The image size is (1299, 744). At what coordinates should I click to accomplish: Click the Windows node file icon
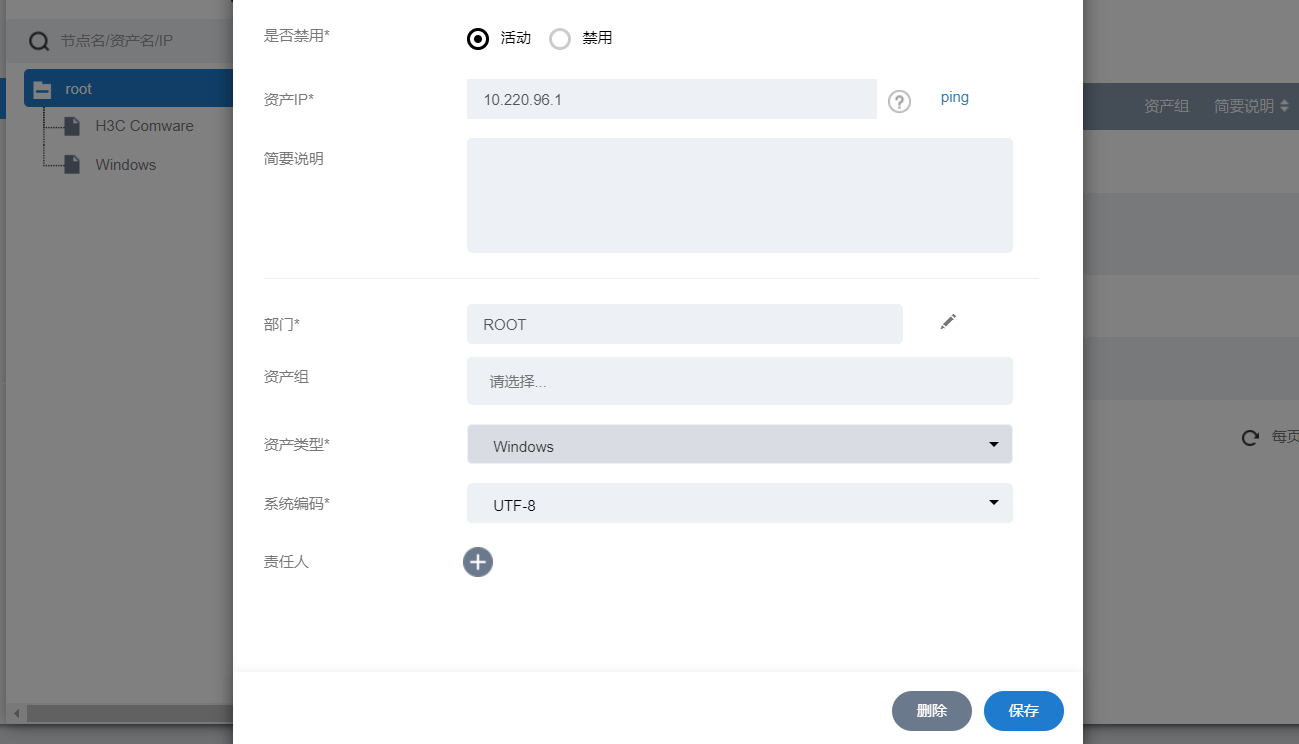72,165
